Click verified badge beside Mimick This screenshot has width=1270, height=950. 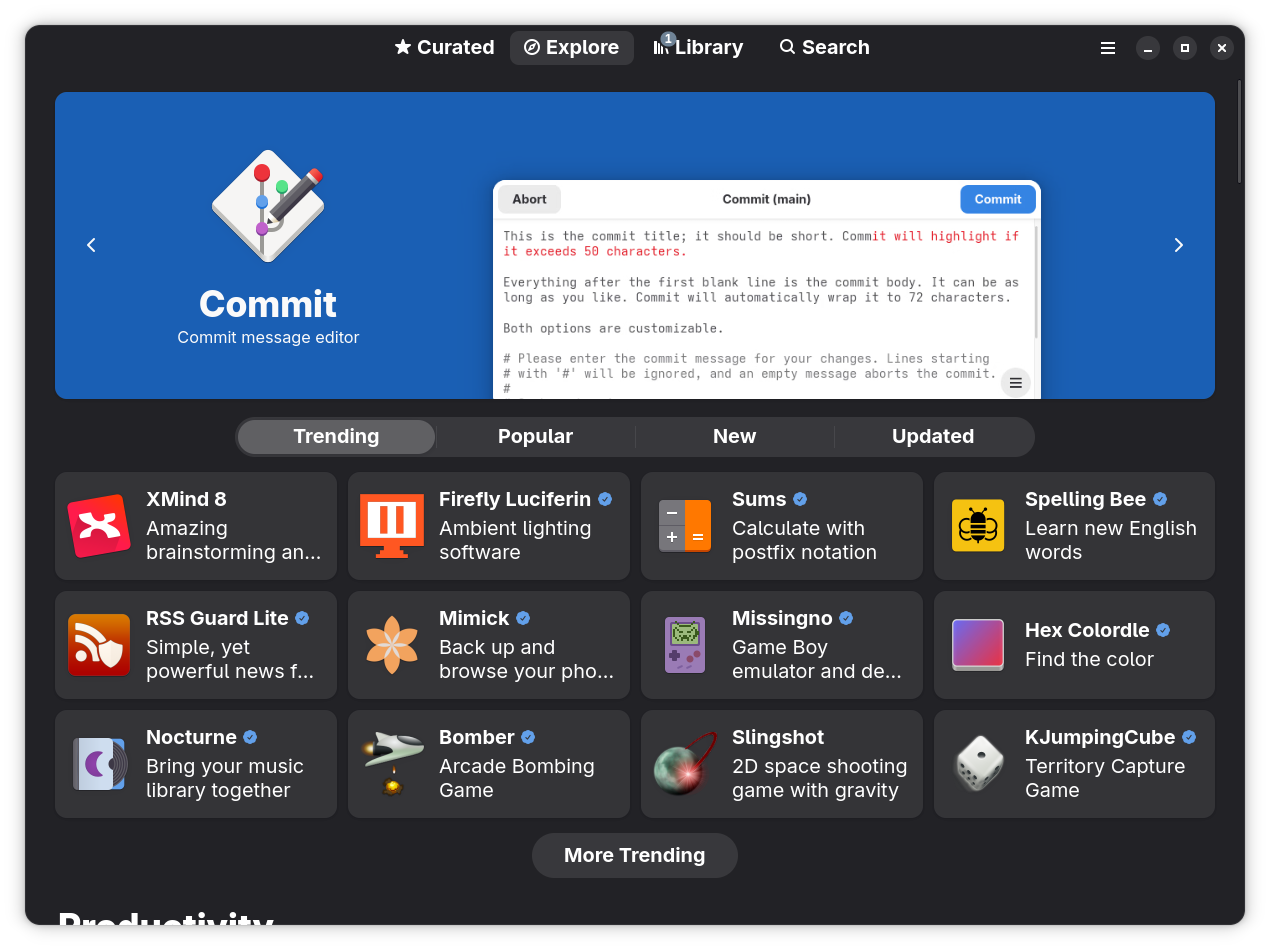(523, 618)
